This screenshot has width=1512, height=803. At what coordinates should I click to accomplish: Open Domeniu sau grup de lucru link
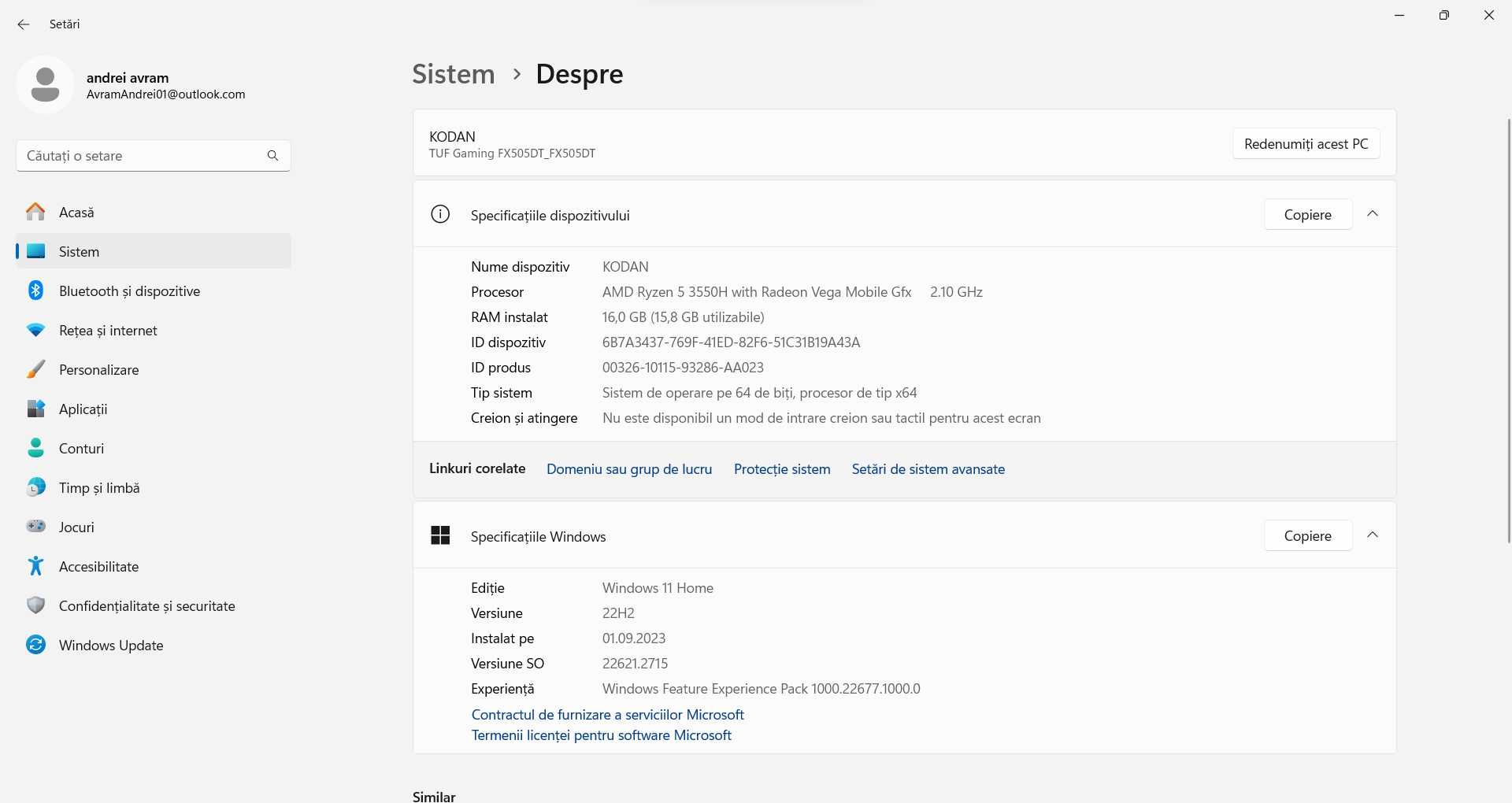(x=629, y=469)
